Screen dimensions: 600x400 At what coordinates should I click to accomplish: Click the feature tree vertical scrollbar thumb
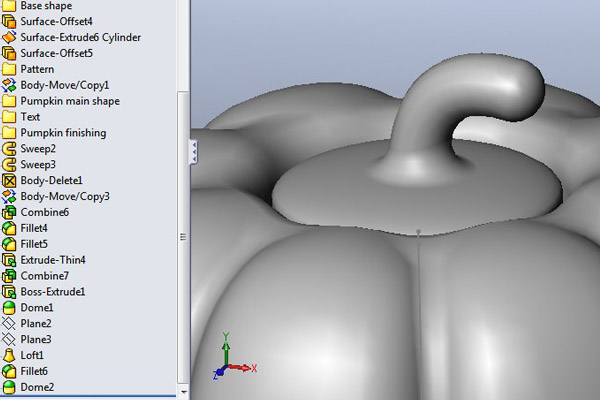pos(183,237)
